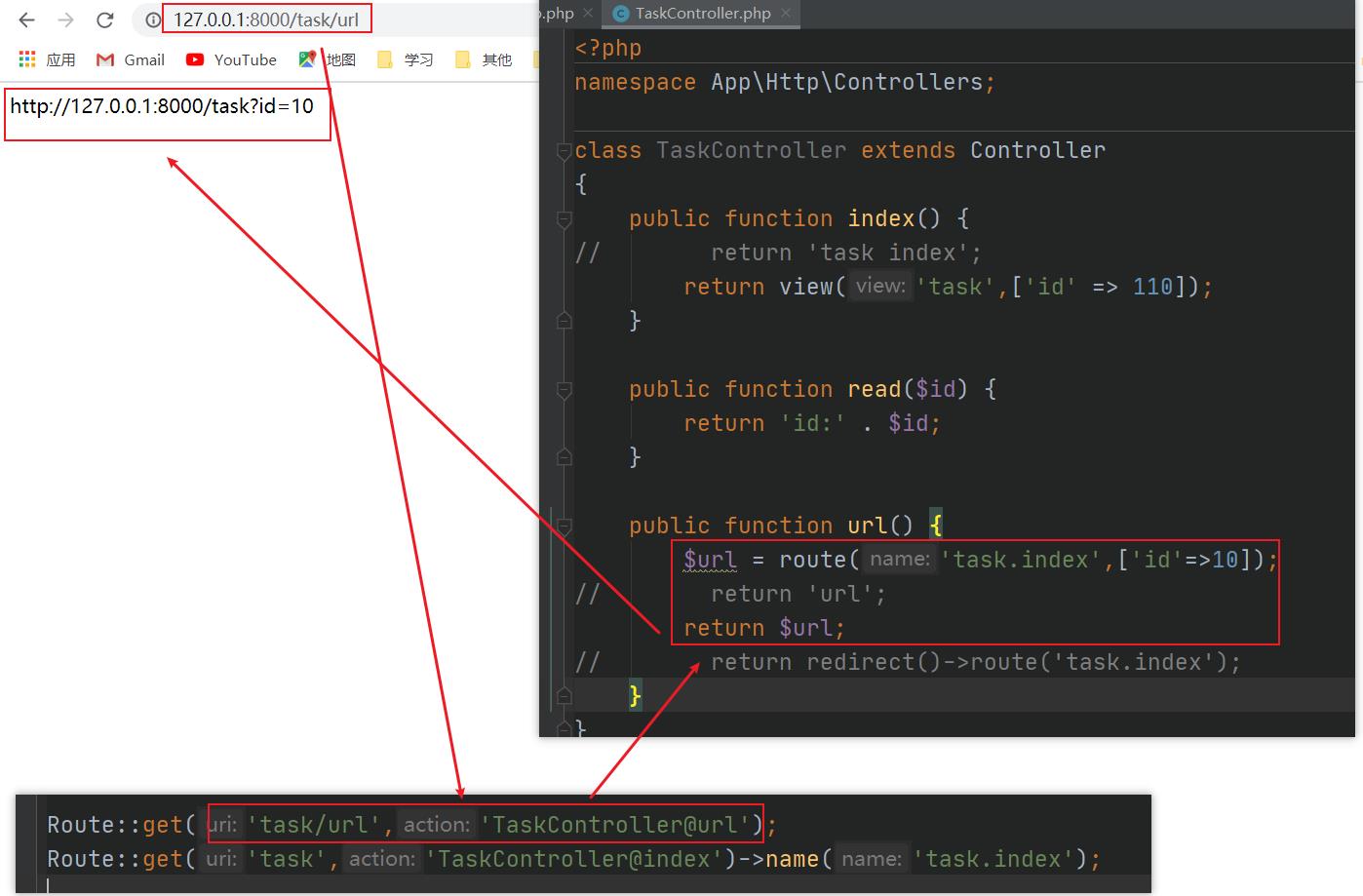Click fold-end marker after index() closing brace
Screen dimensions: 1363x896
point(564,320)
